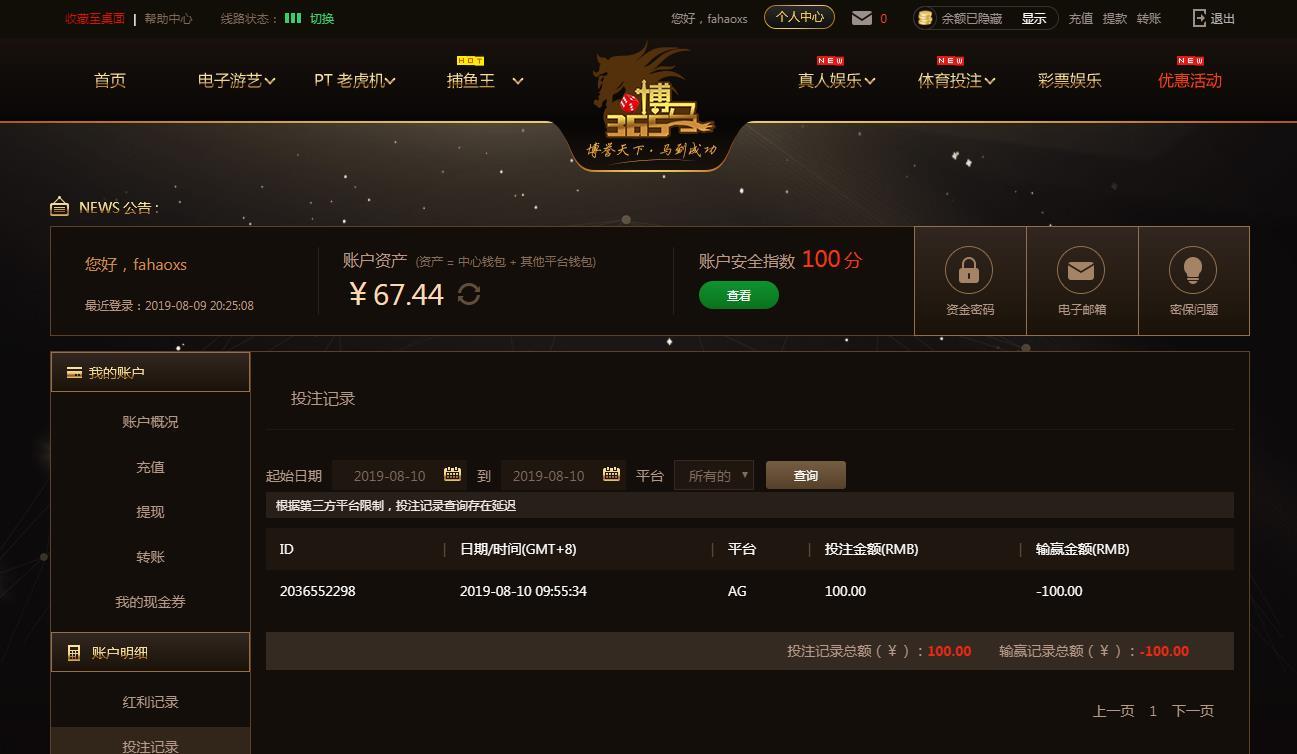
Task: Click green 查看 security button
Action: coord(739,295)
